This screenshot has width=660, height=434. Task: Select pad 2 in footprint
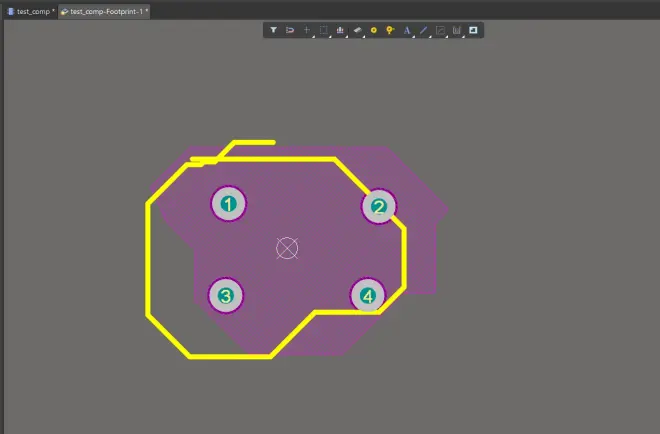pyautogui.click(x=379, y=207)
